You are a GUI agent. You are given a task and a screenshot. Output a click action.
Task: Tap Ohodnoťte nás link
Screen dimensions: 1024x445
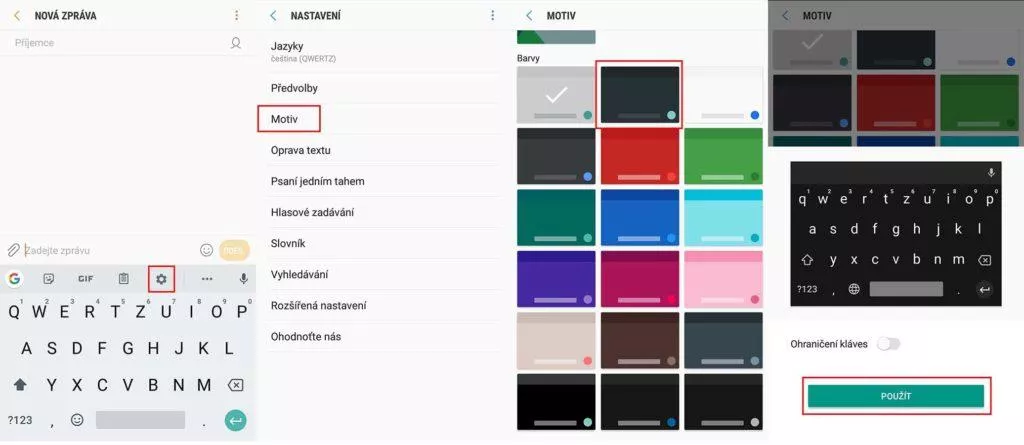coord(384,337)
